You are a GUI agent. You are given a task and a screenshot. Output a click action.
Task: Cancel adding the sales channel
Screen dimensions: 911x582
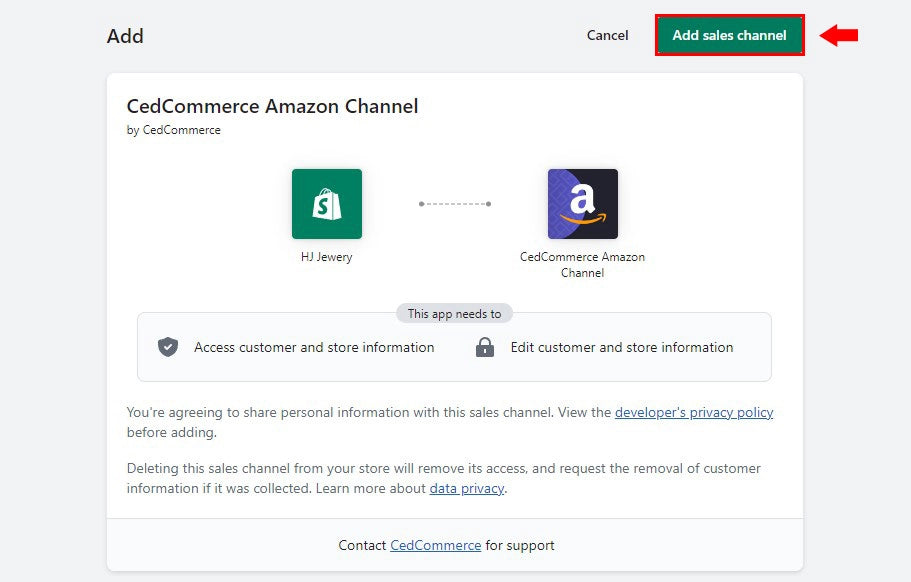[607, 35]
